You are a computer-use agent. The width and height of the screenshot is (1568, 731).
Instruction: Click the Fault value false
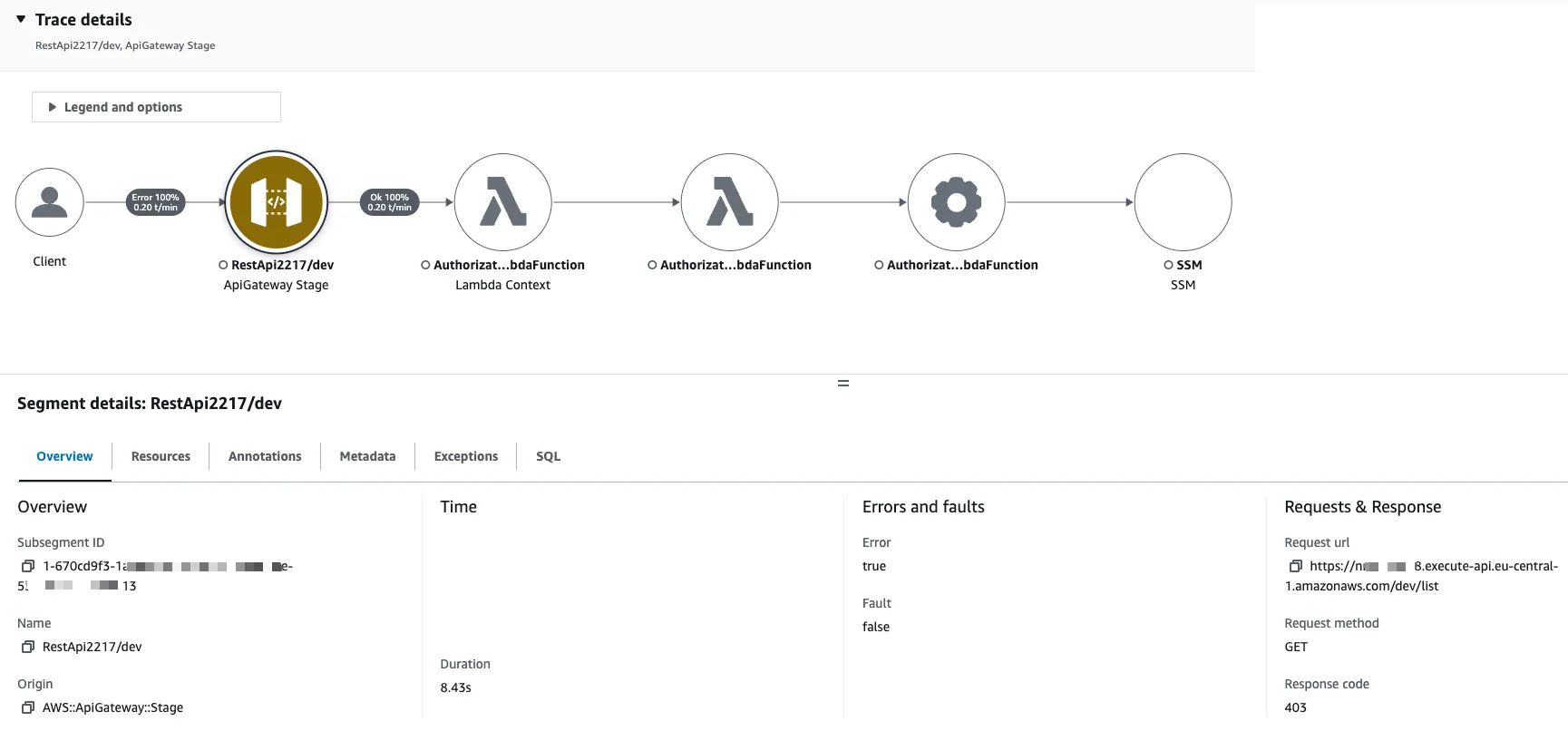(x=876, y=627)
